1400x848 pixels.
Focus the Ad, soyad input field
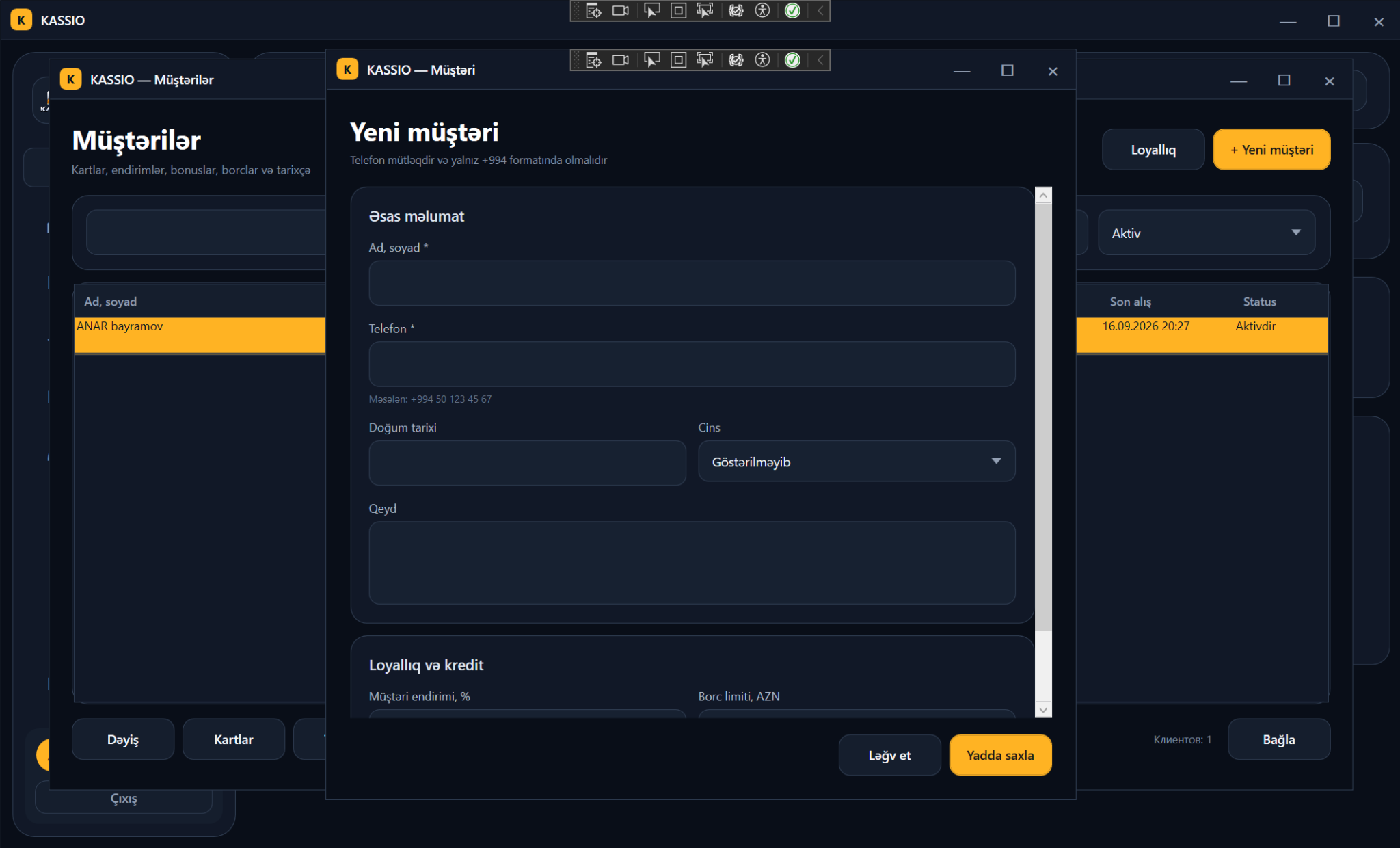click(x=692, y=283)
